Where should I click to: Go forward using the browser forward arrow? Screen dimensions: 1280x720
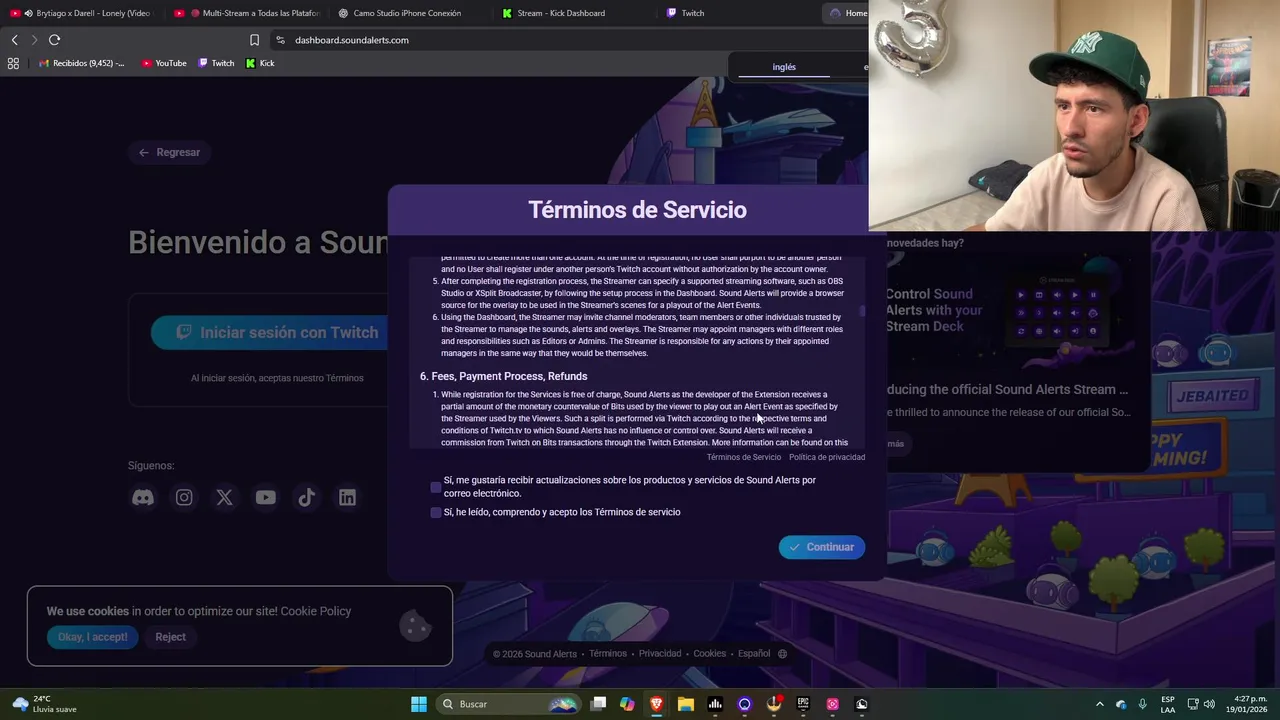(34, 40)
